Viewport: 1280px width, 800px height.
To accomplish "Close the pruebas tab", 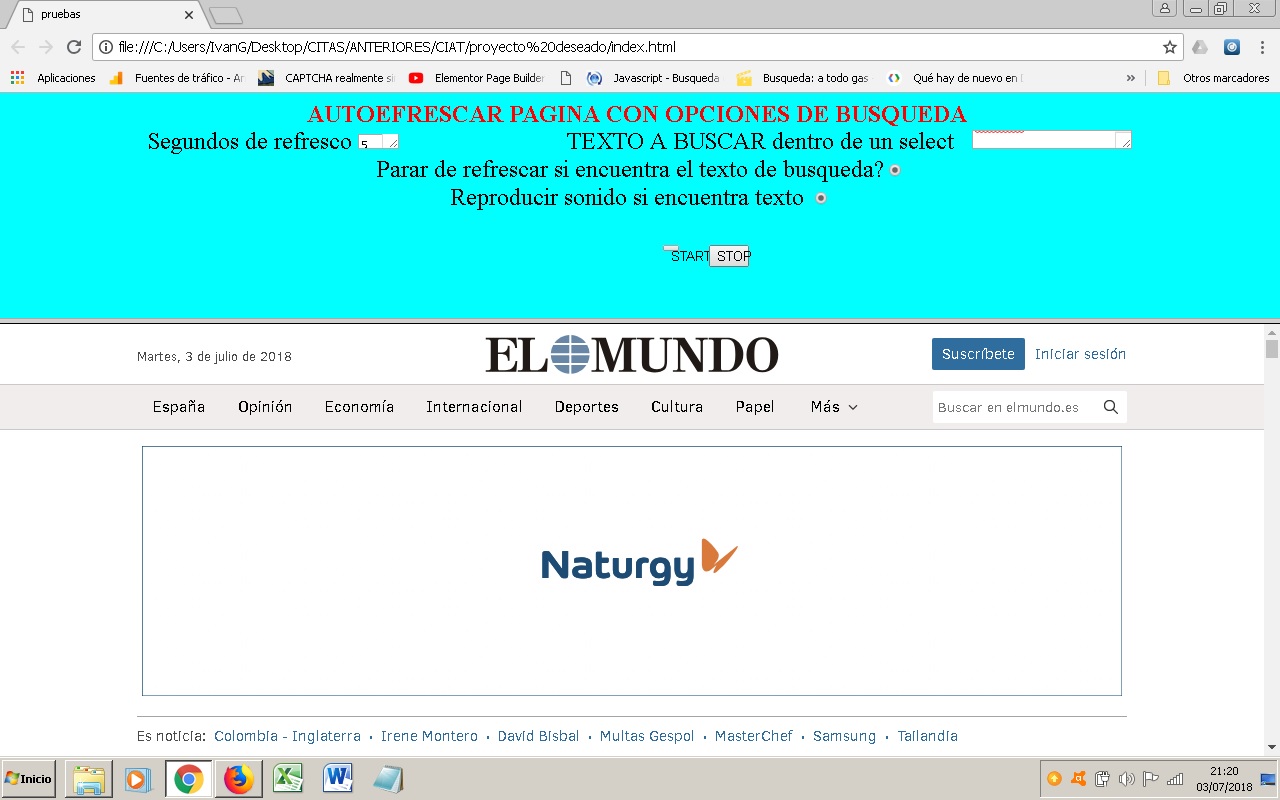I will [x=189, y=15].
